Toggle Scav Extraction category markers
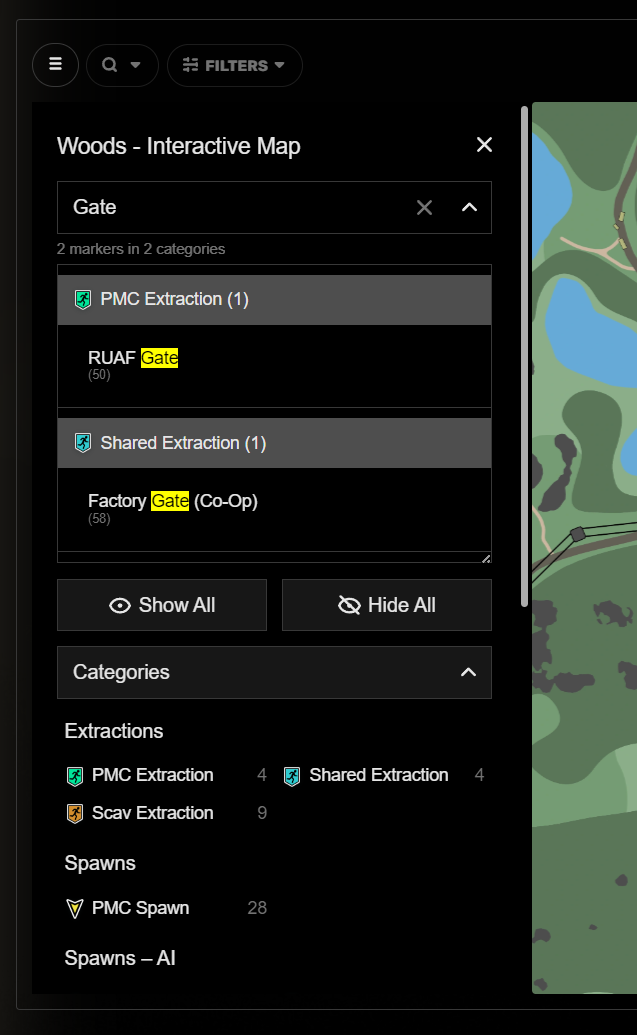The image size is (637, 1035). pos(166,813)
